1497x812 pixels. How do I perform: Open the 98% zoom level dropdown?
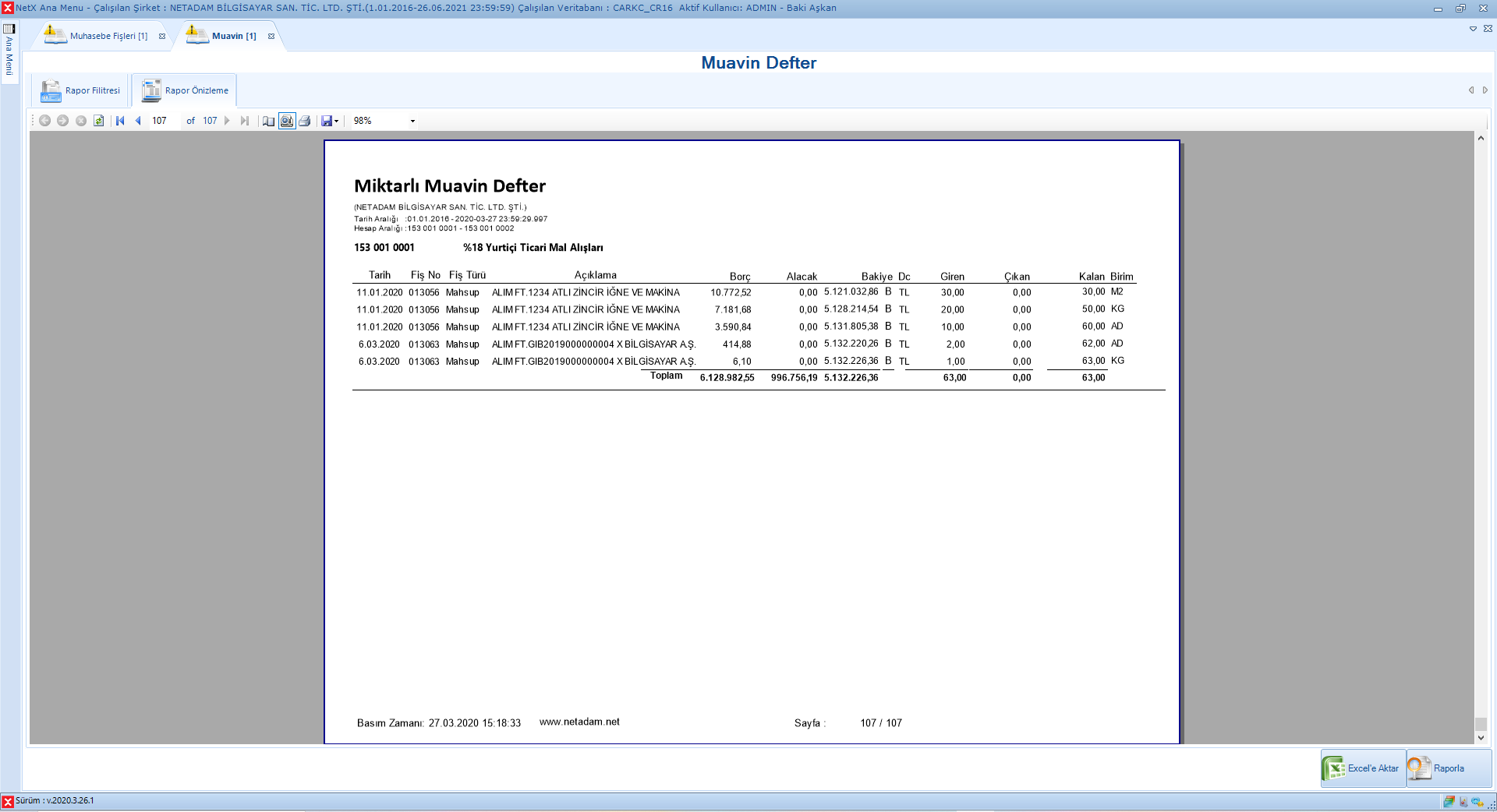(412, 121)
